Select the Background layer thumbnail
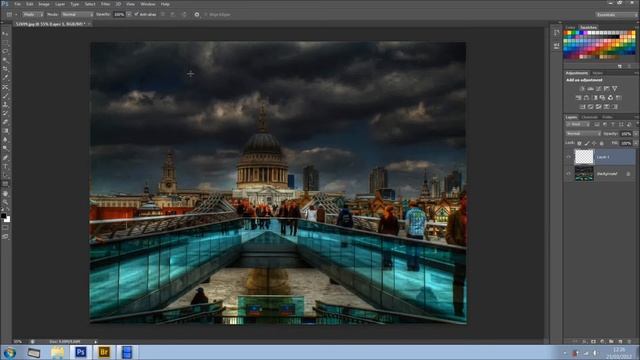 (x=584, y=173)
